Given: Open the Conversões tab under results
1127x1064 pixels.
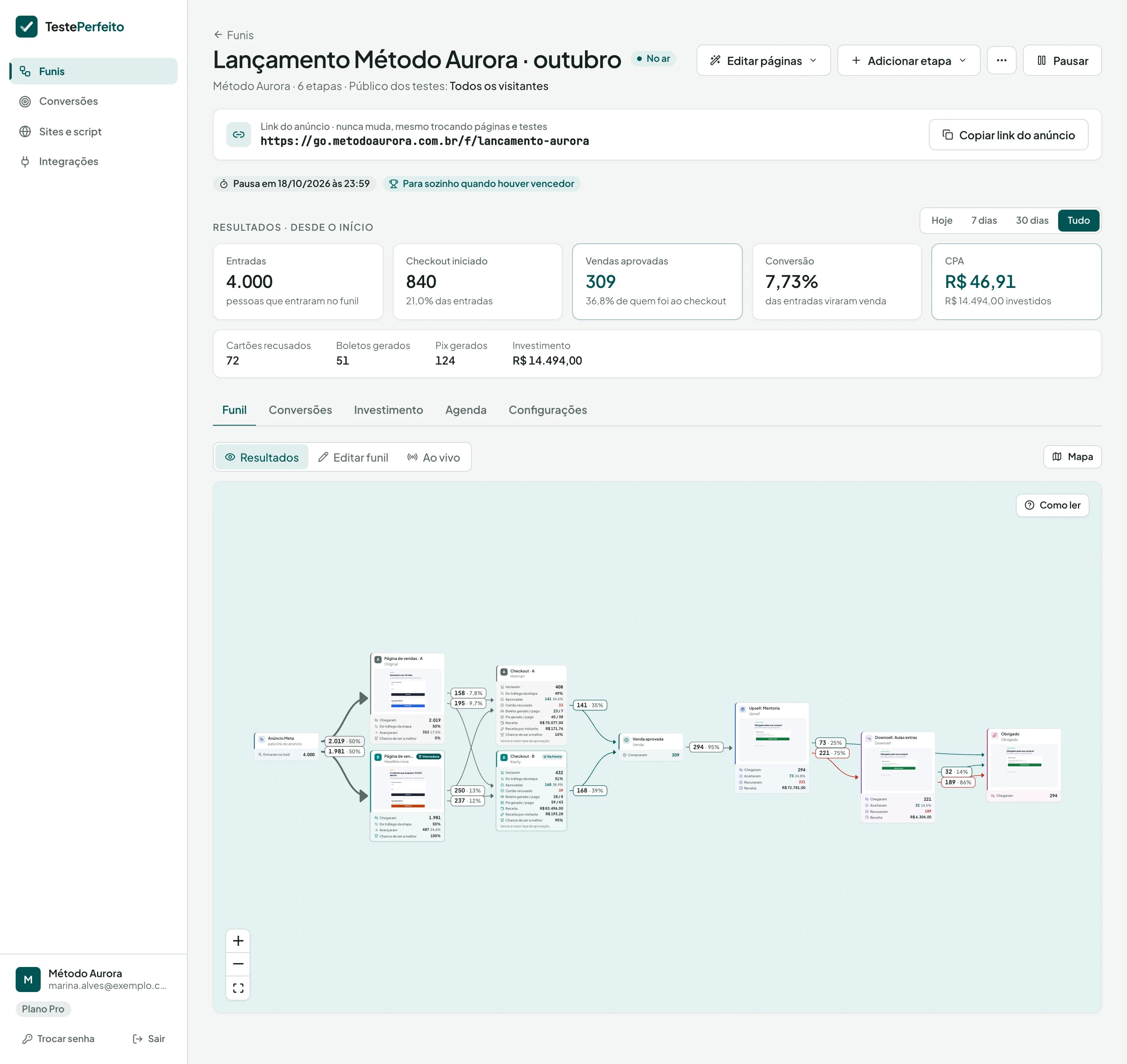Looking at the screenshot, I should 300,410.
